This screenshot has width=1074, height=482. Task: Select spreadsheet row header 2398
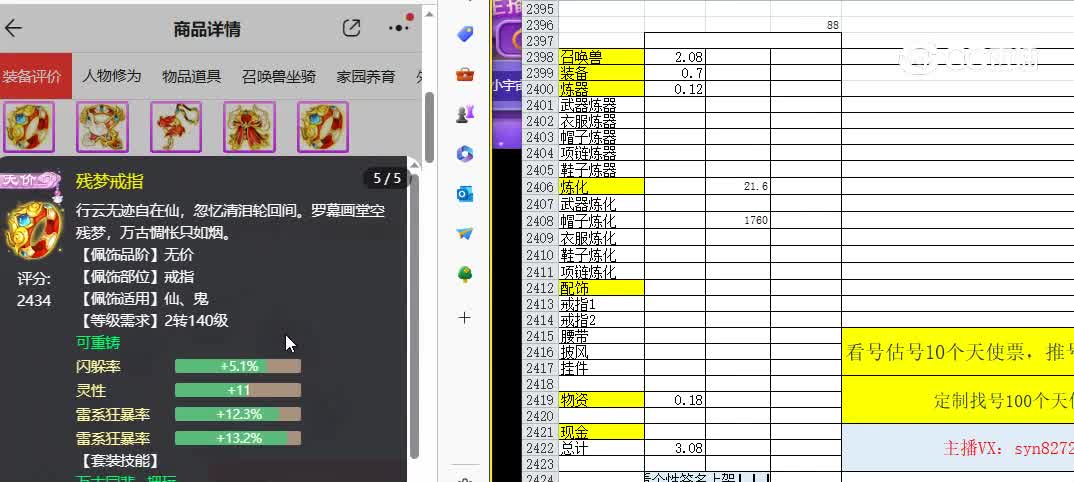click(540, 57)
